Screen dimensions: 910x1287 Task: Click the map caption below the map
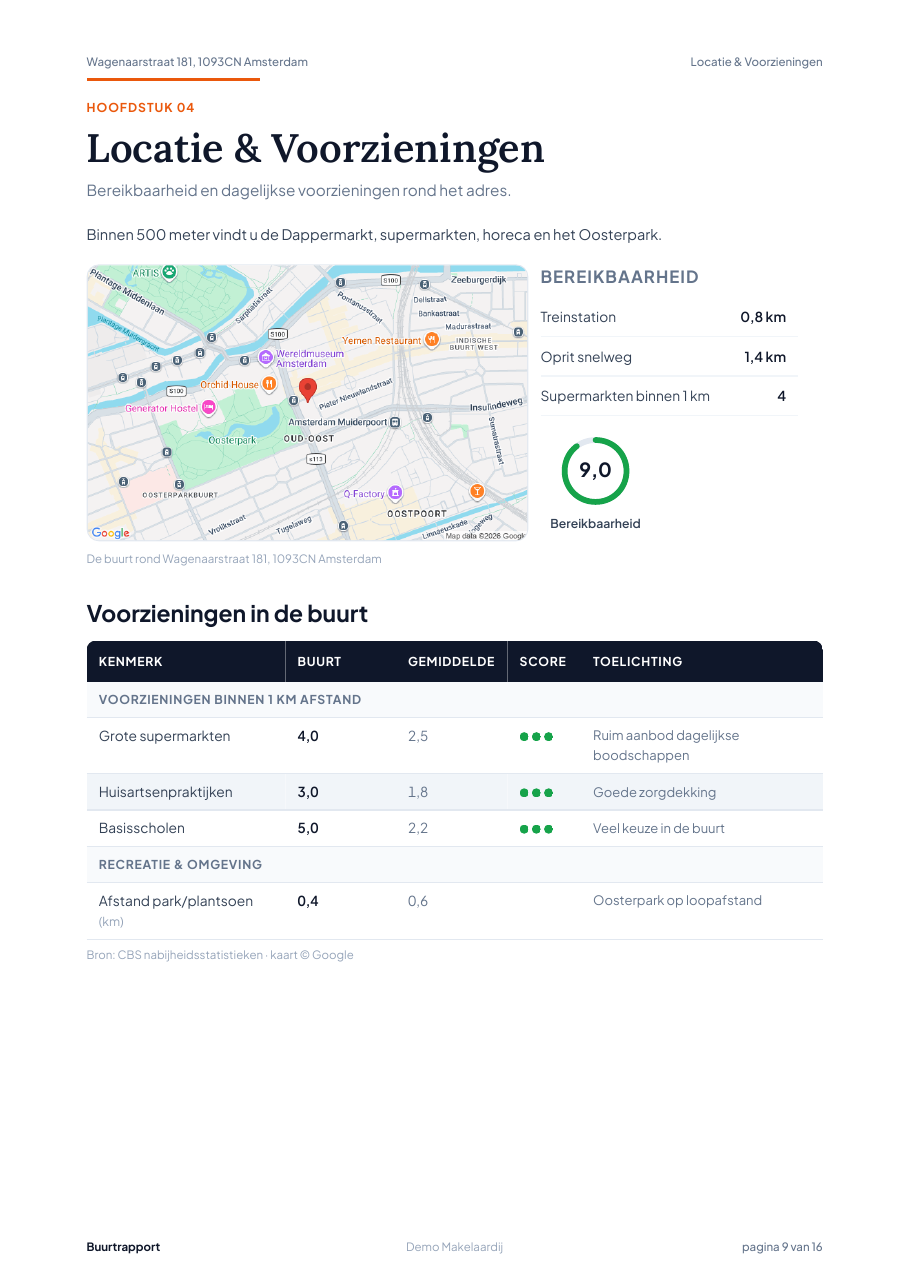234,559
